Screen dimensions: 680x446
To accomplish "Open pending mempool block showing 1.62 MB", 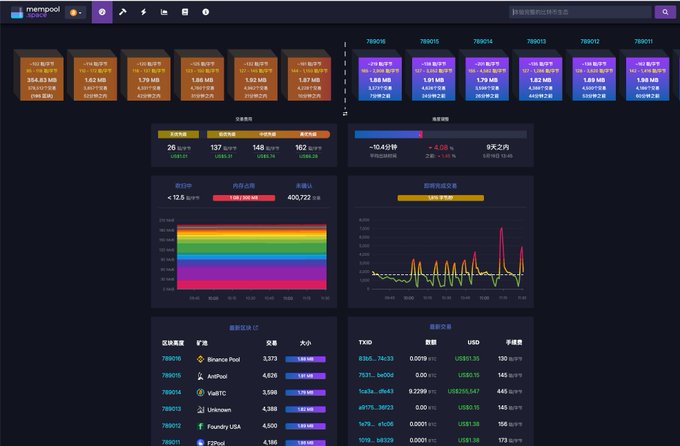I will [95, 79].
